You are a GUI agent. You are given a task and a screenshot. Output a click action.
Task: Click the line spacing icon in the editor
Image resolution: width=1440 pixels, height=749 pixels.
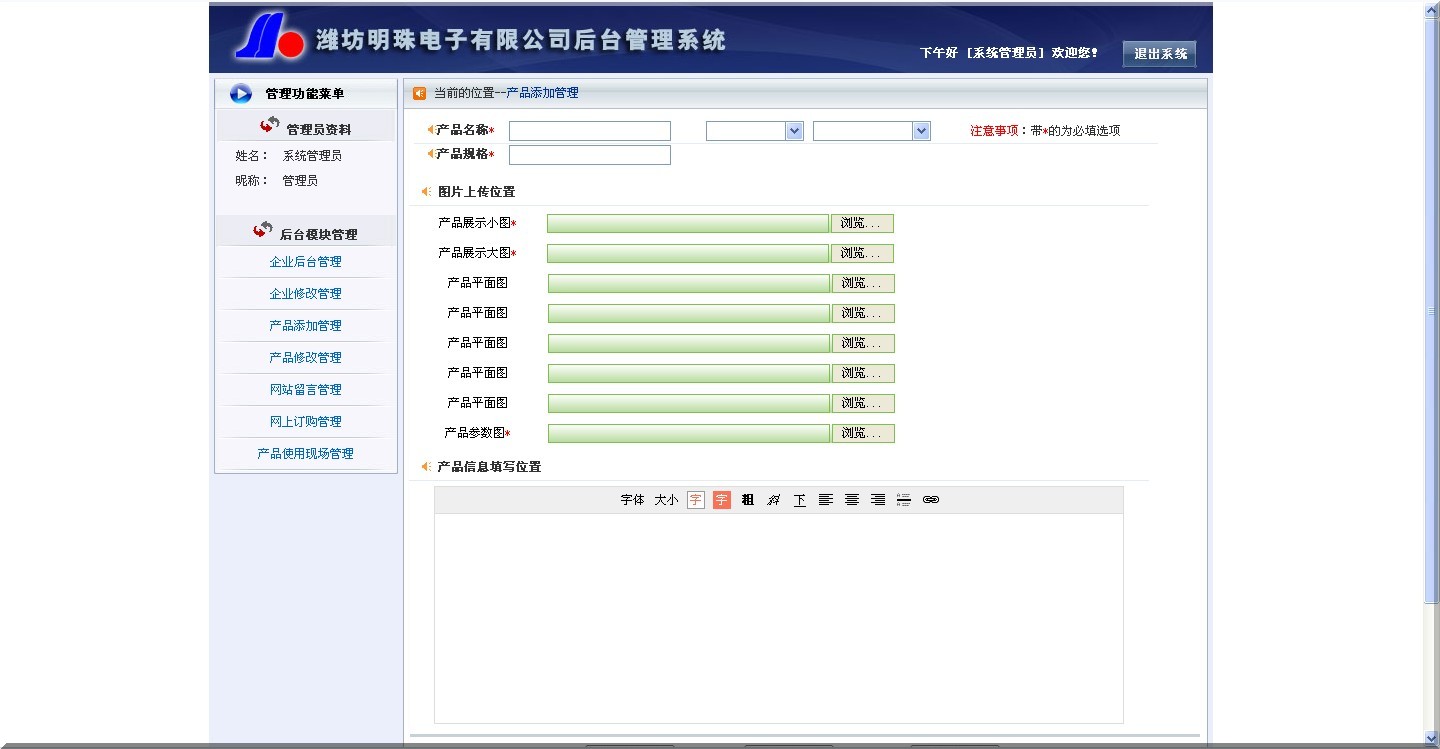coord(904,499)
